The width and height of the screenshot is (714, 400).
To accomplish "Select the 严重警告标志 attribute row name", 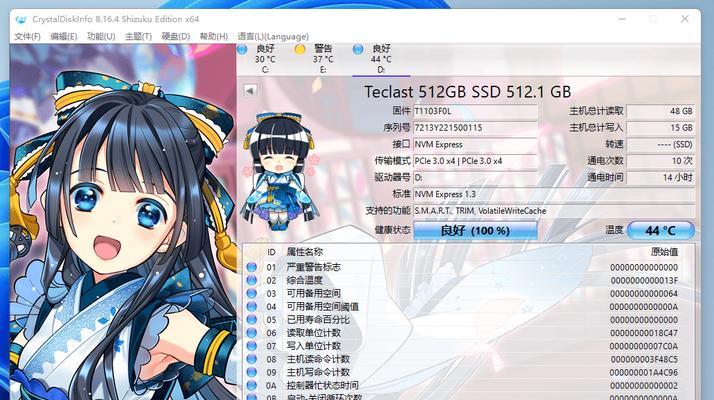I will coord(313,267).
